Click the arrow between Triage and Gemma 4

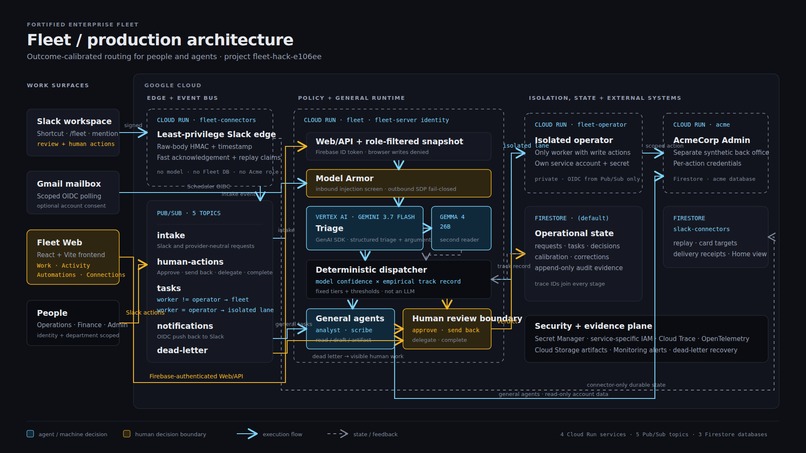[427, 228]
